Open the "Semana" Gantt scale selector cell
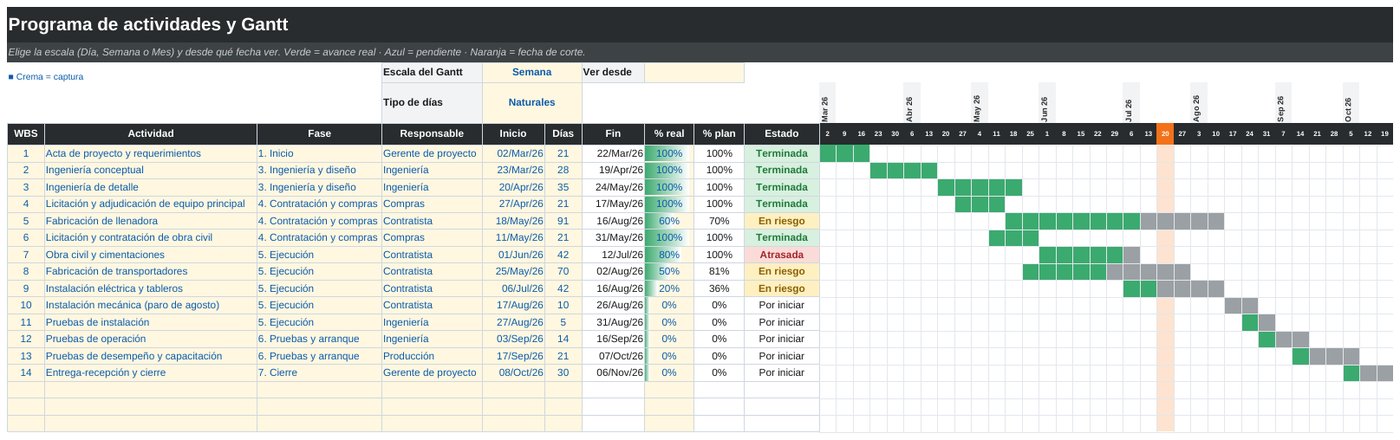This screenshot has width=1400, height=440. (x=531, y=72)
